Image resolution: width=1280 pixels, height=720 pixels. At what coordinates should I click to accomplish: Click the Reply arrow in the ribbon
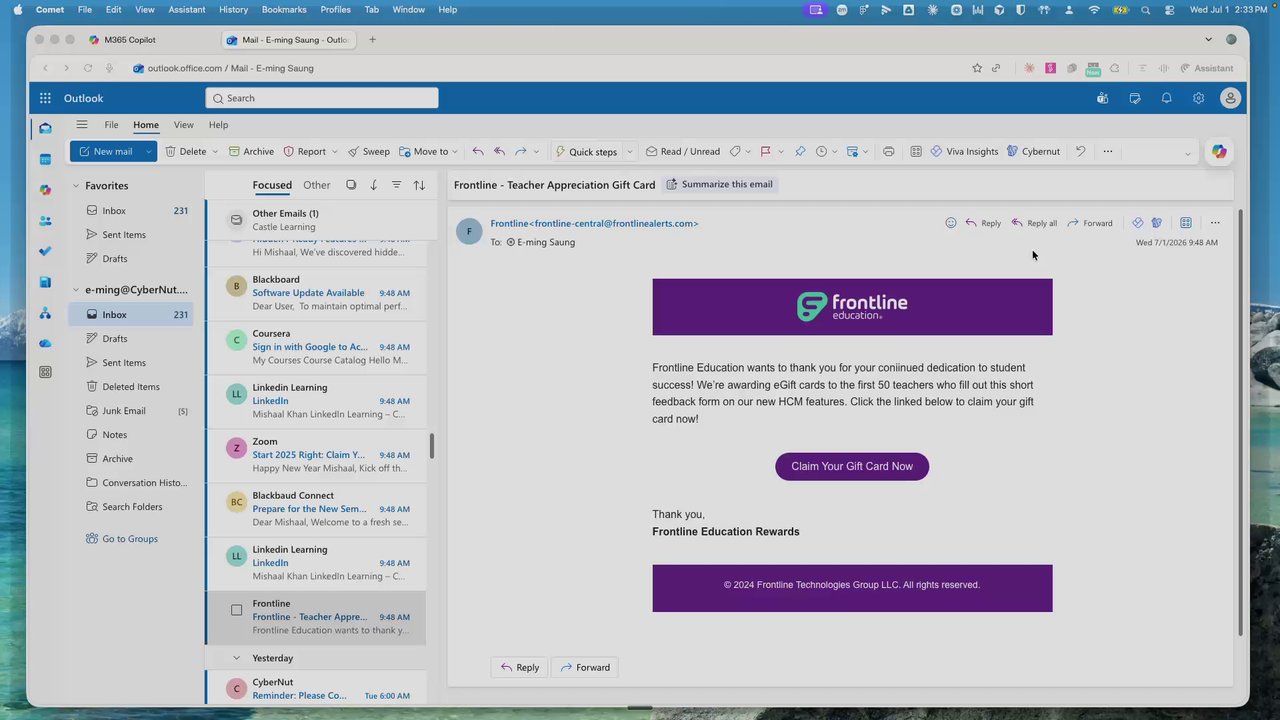478,151
